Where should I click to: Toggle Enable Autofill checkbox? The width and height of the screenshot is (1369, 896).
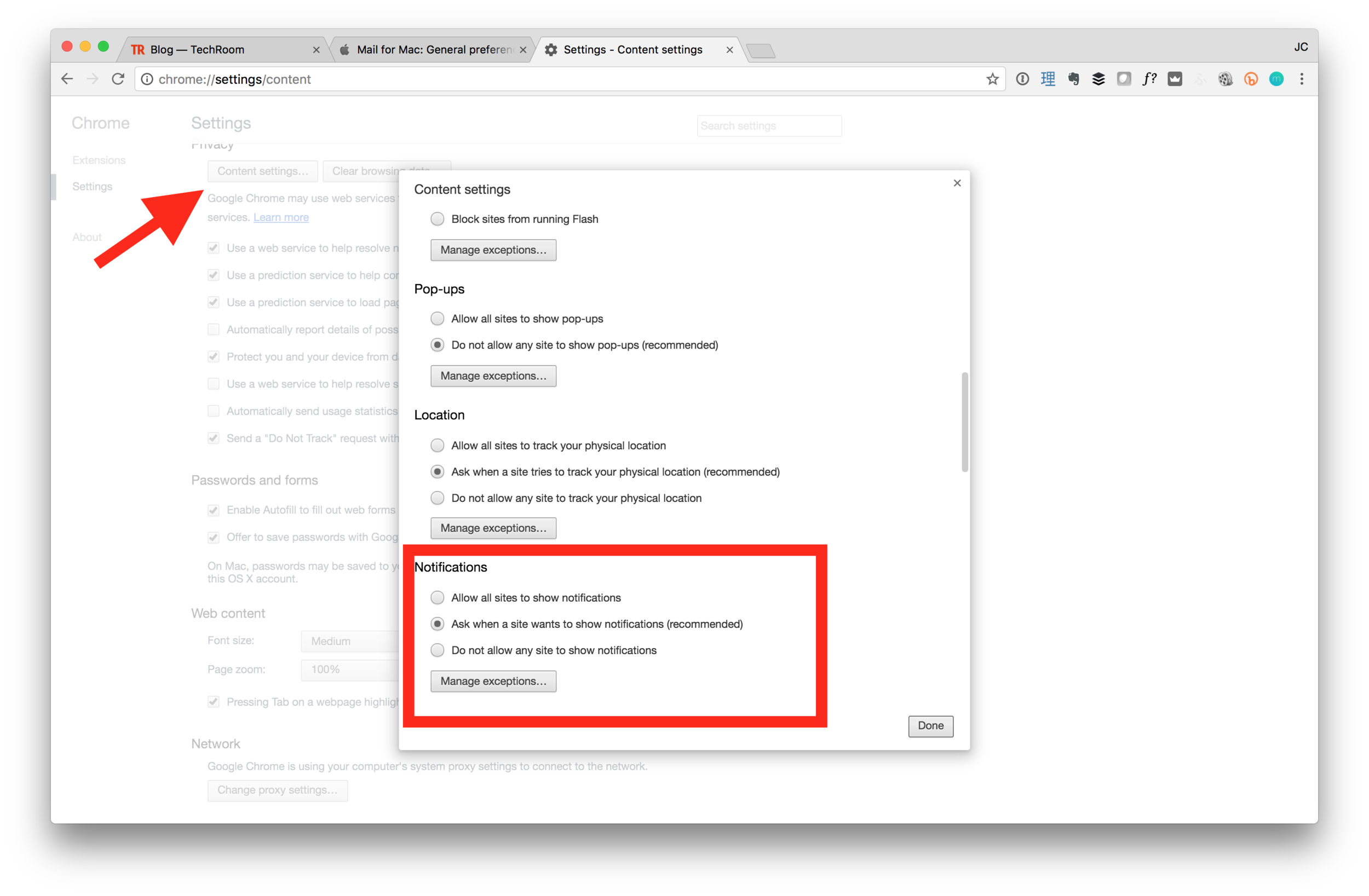click(x=214, y=510)
